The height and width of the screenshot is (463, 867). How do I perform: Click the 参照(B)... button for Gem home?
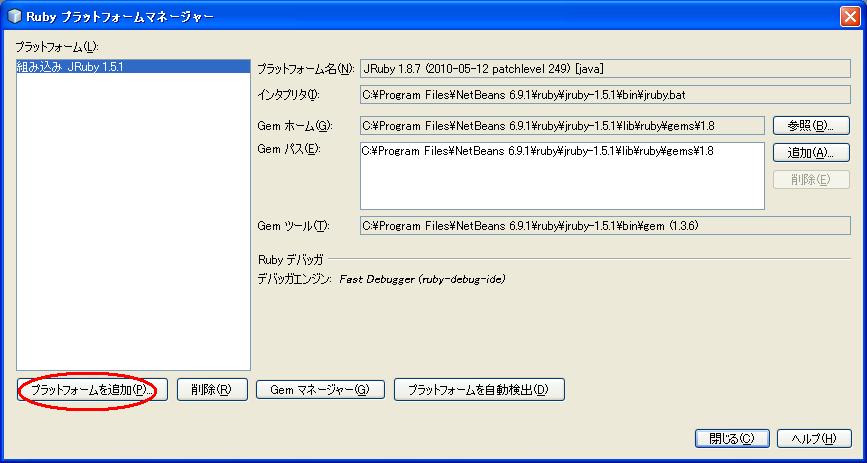pyautogui.click(x=811, y=126)
